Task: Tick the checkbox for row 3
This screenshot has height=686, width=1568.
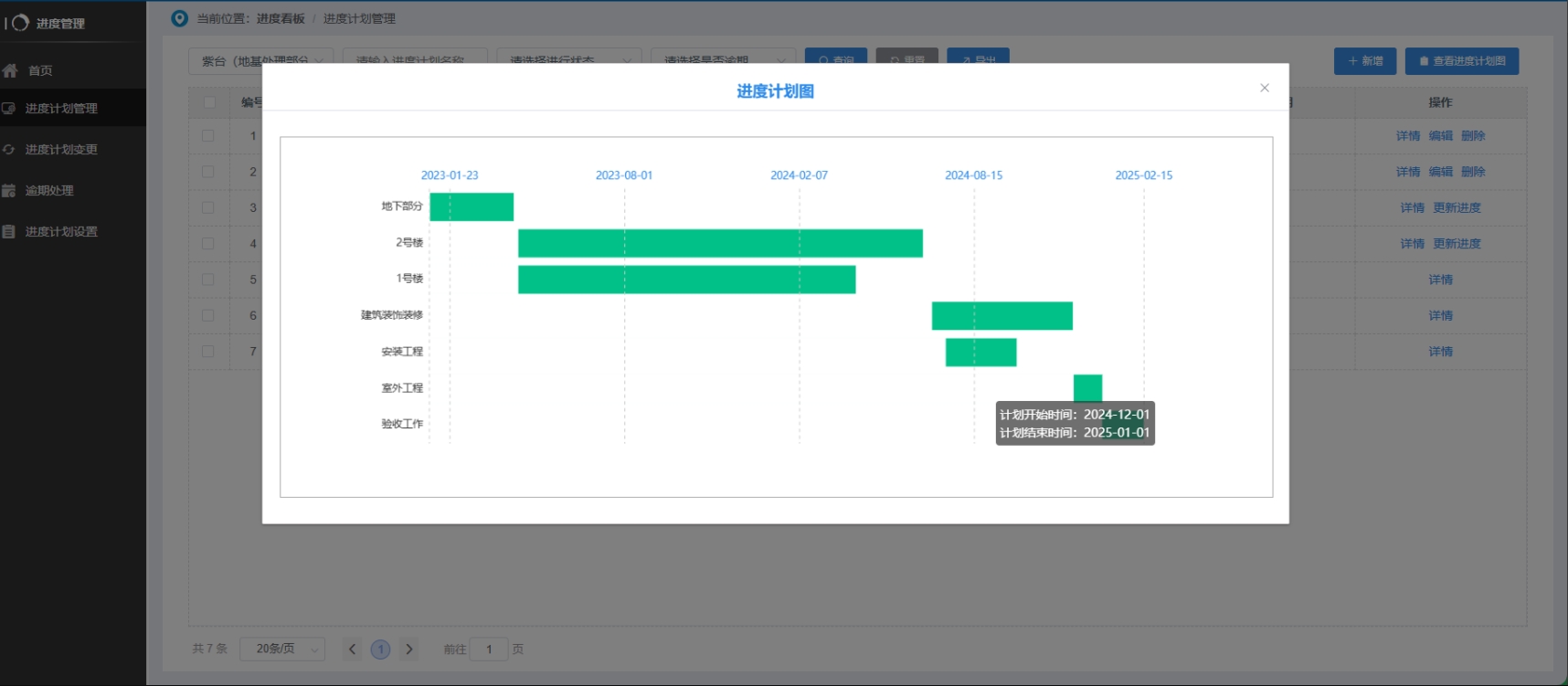Action: click(x=208, y=207)
